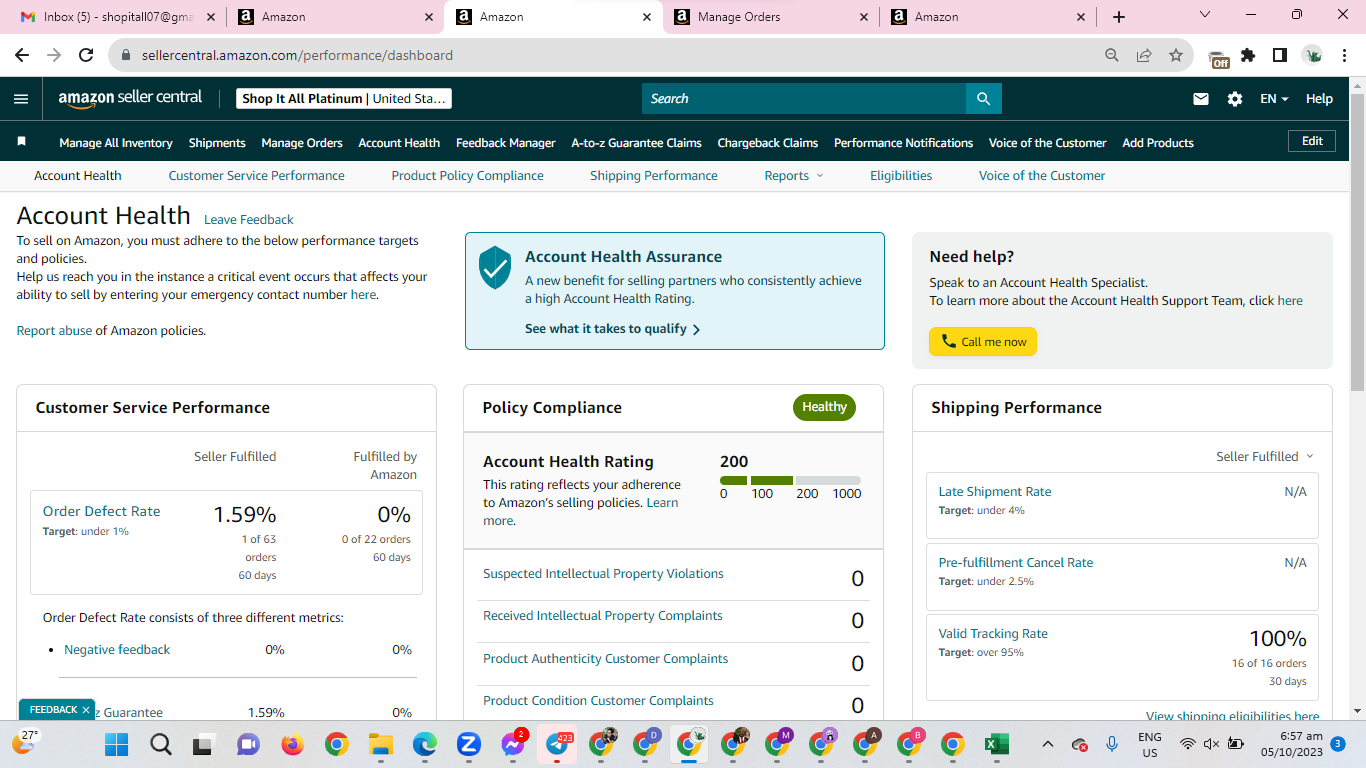Open the Chrome profile avatar
Viewport: 1366px width, 768px height.
[1312, 56]
